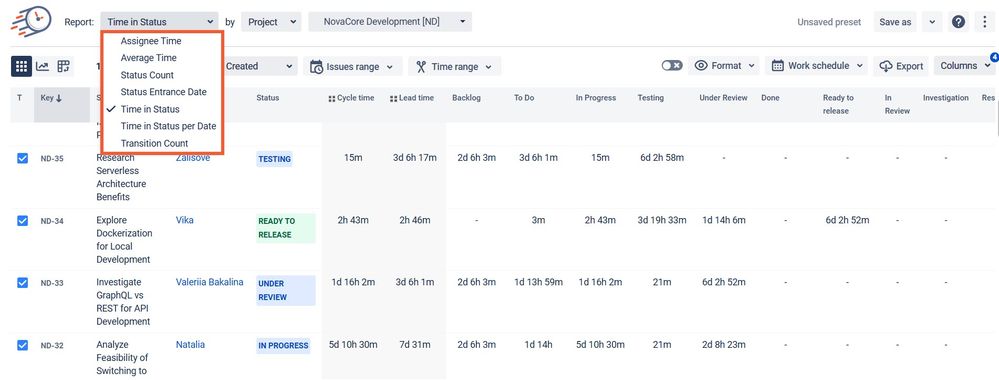Click ND-34 Ready to release 6d 2h 52m
This screenshot has height=380, width=999.
(x=847, y=220)
